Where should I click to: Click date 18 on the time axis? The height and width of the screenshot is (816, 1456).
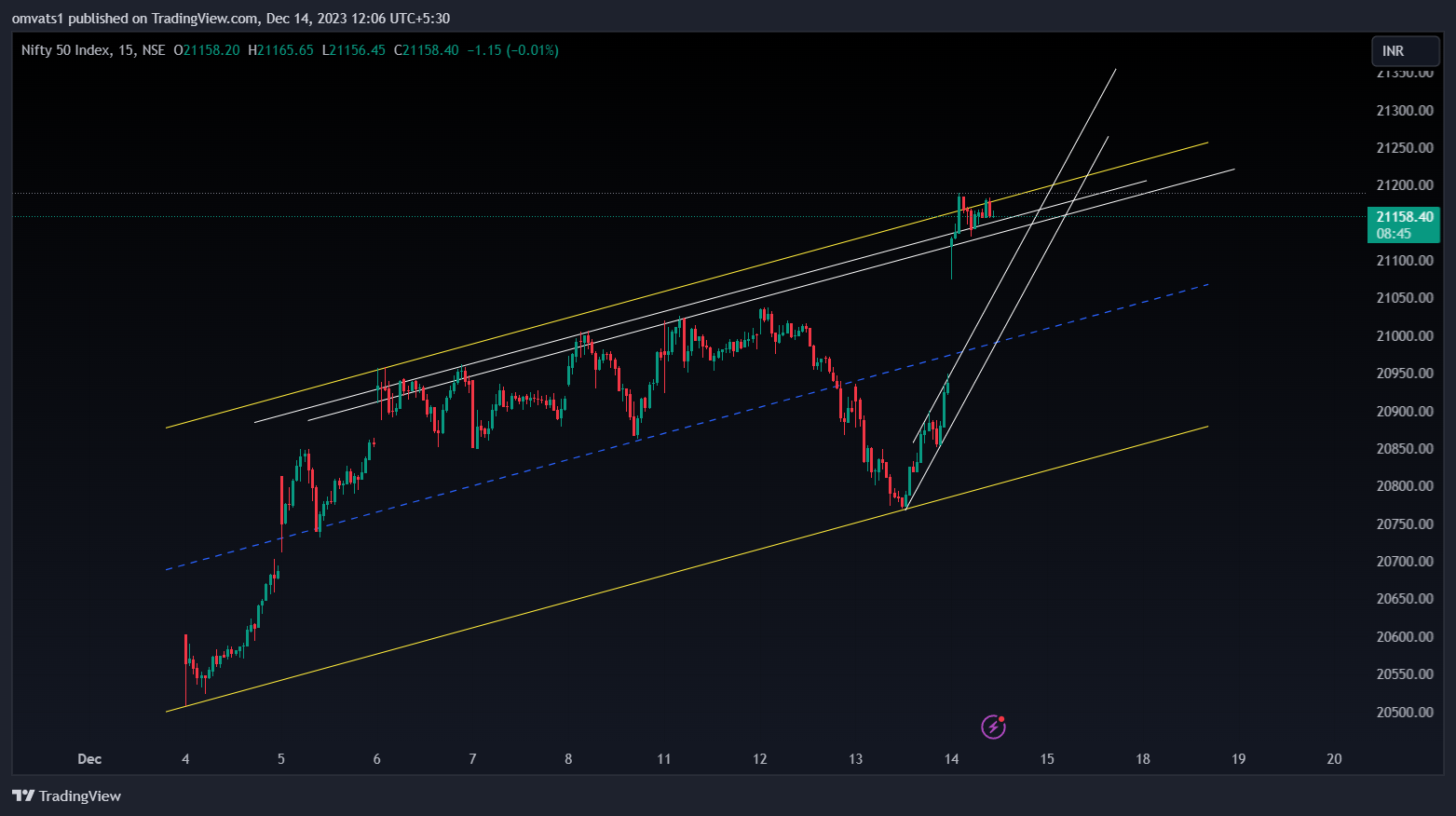(1143, 758)
